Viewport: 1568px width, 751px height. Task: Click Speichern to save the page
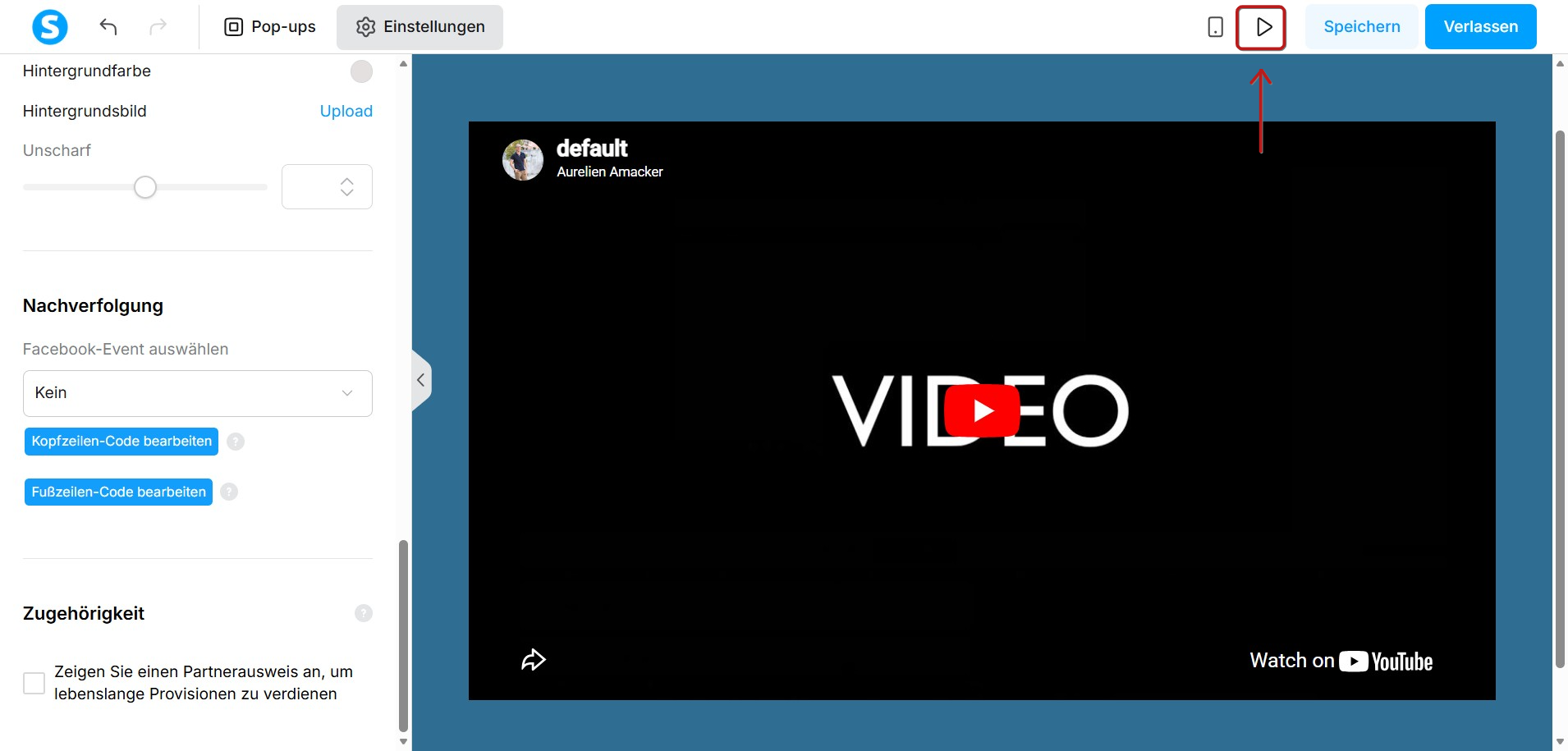[x=1362, y=27]
